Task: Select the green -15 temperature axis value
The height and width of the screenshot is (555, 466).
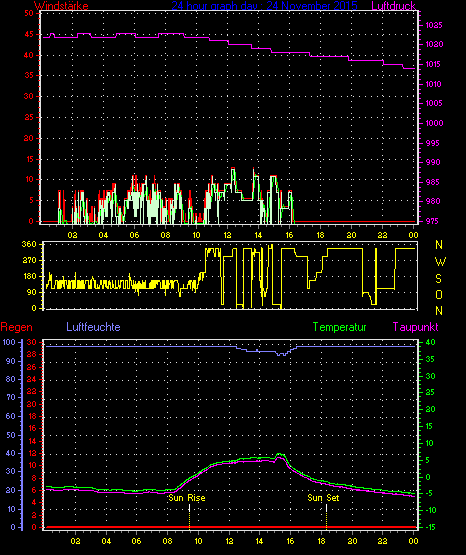Action: point(430,527)
